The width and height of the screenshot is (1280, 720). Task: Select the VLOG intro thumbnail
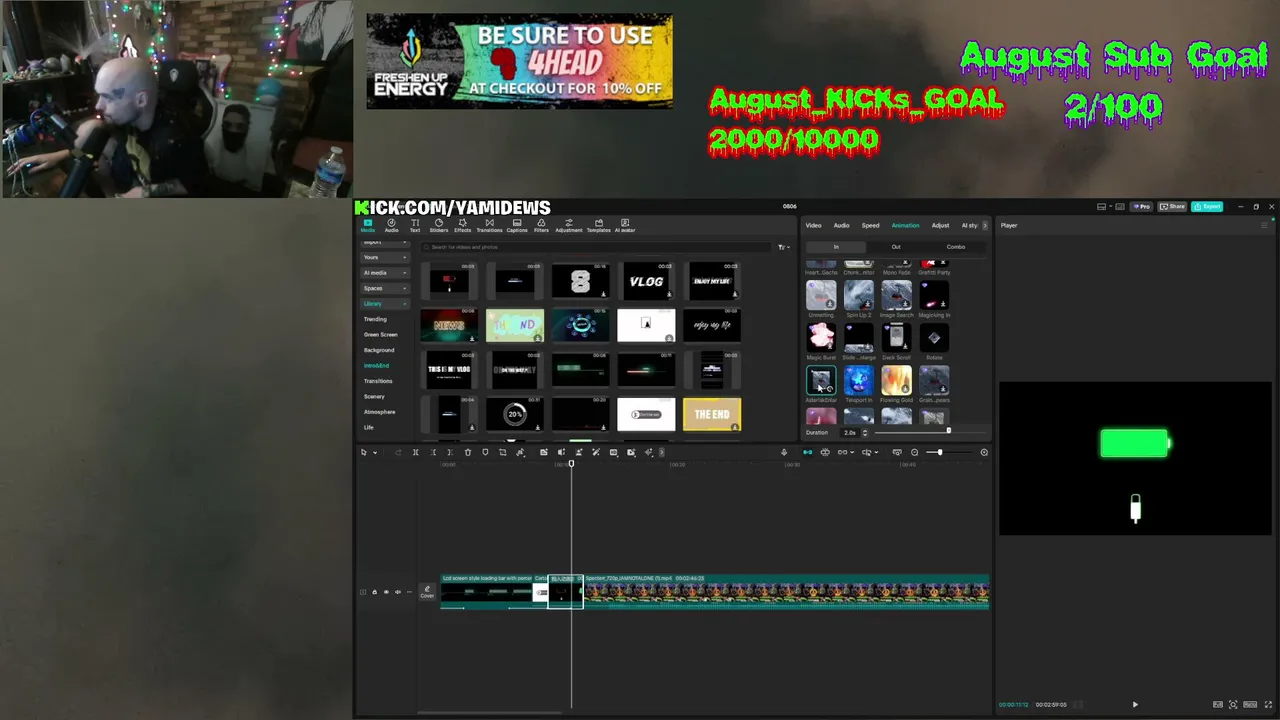click(646, 282)
